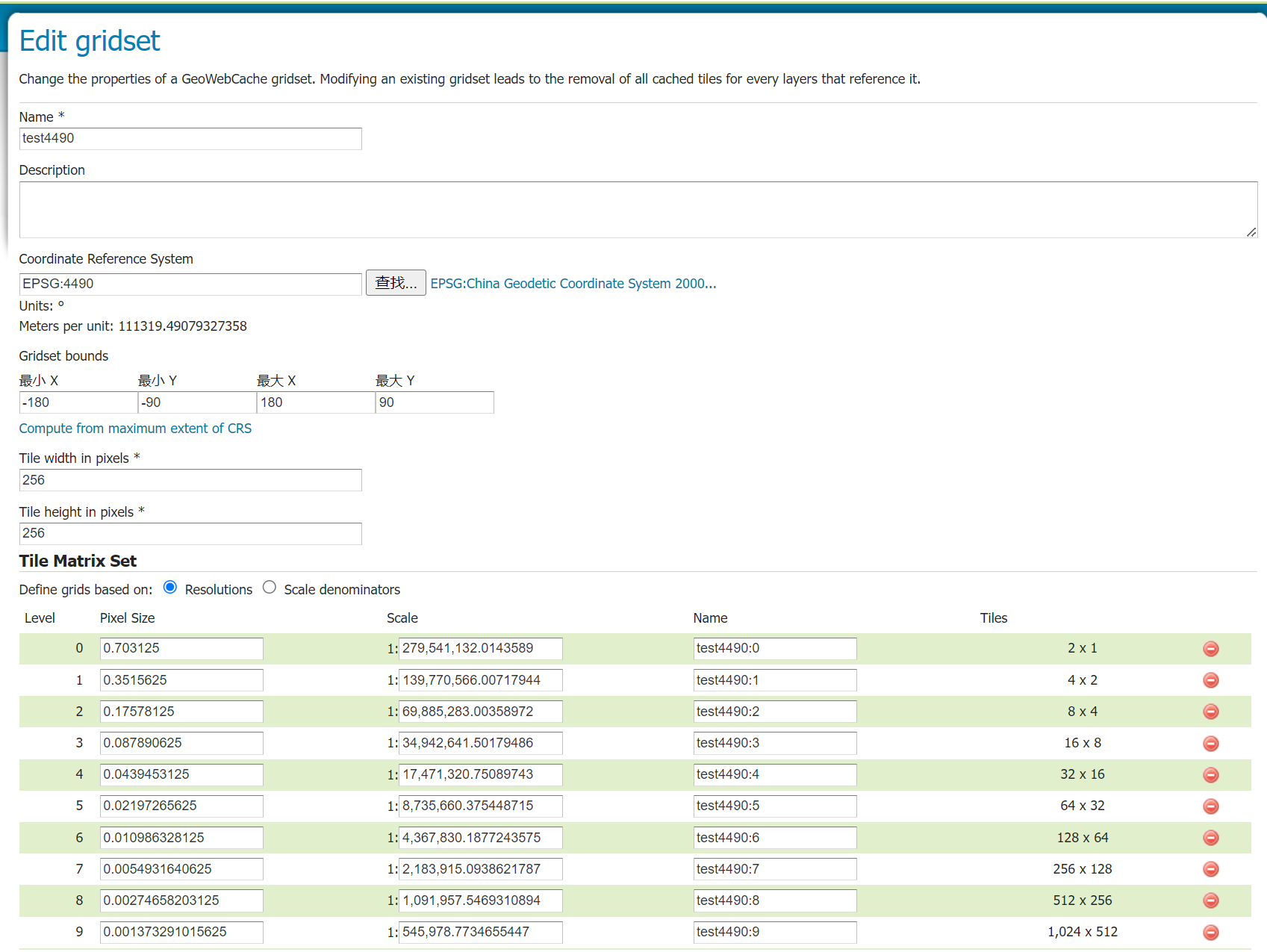Screen dimensions: 1267x952
Task: Click Pixel Size field 0.0054931640625
Action: click(x=181, y=869)
